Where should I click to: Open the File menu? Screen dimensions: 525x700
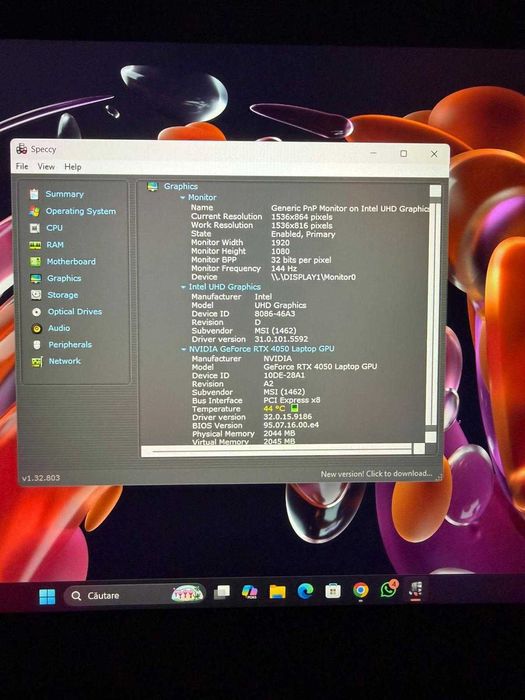[22, 167]
